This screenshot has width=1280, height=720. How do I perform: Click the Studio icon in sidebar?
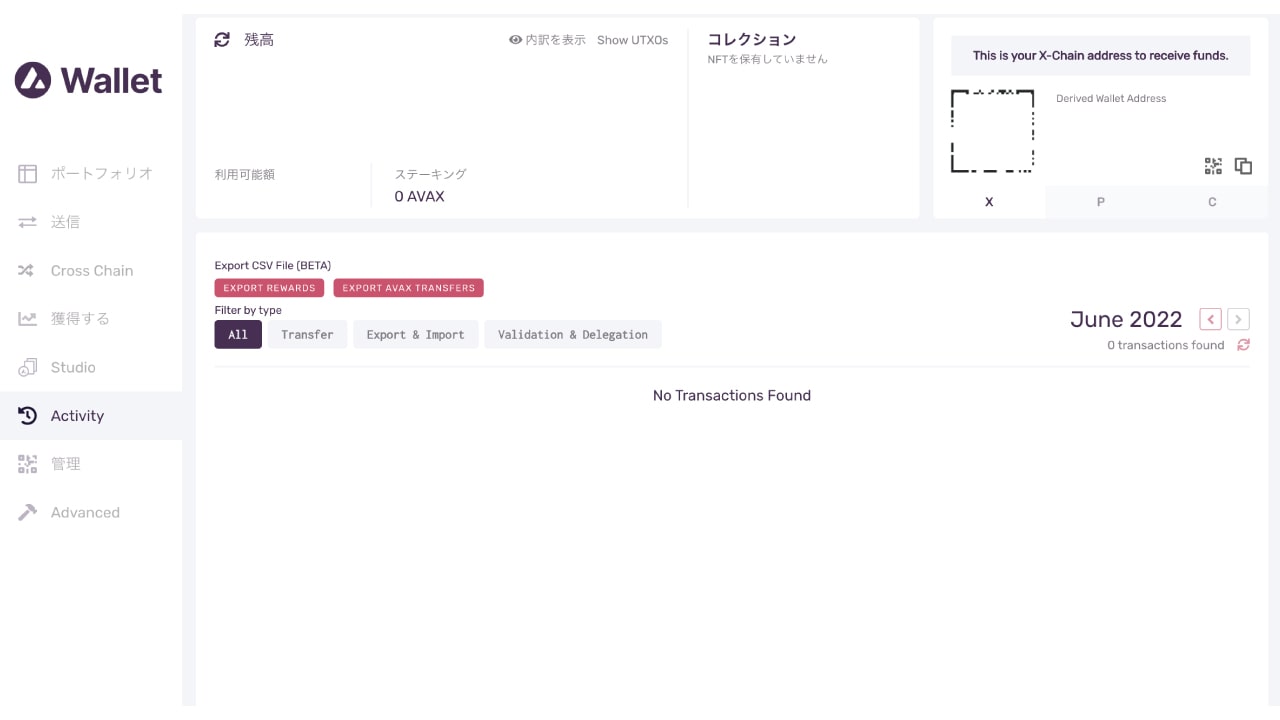[28, 367]
